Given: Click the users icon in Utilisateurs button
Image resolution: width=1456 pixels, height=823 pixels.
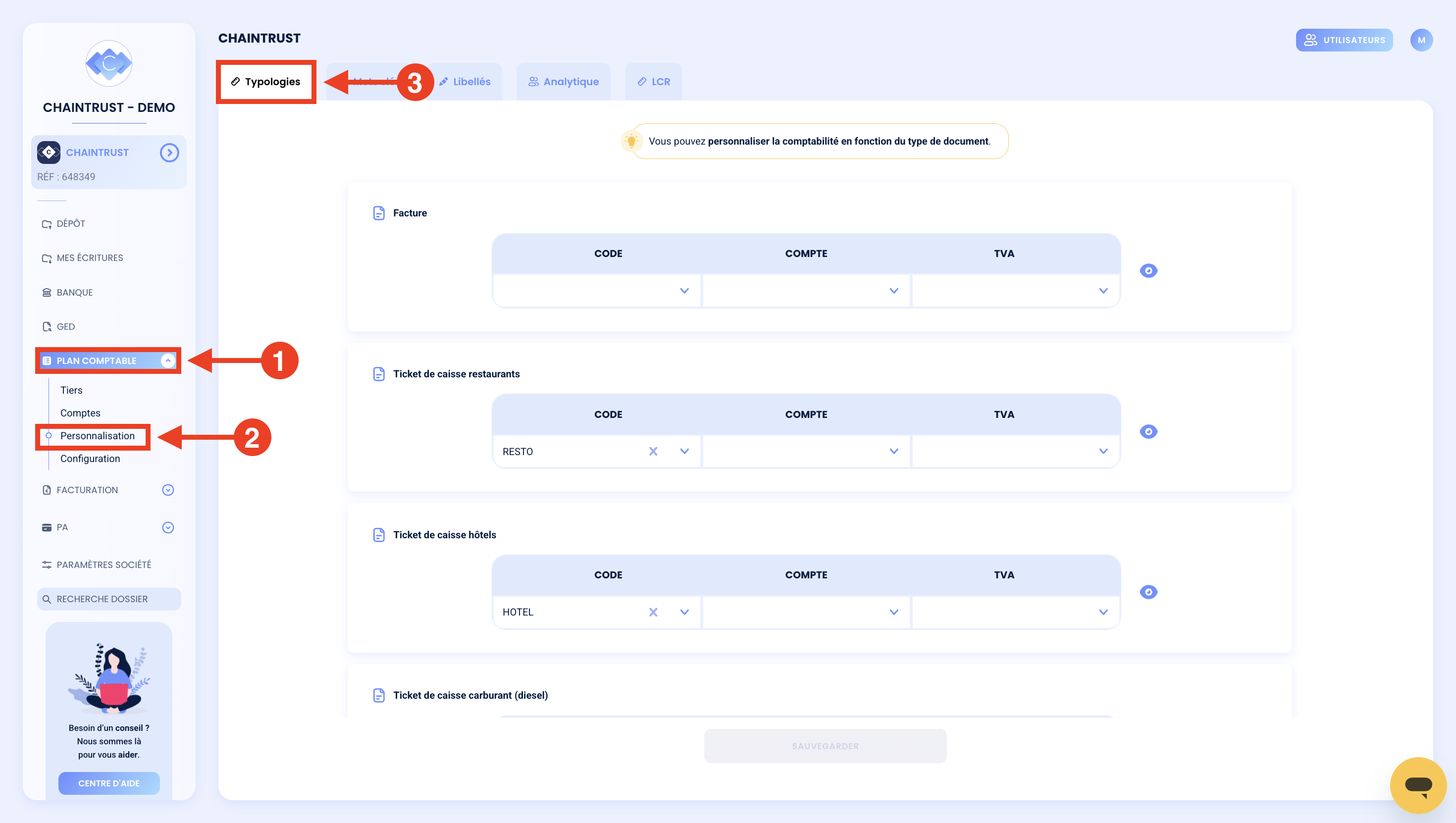Looking at the screenshot, I should click(1310, 40).
